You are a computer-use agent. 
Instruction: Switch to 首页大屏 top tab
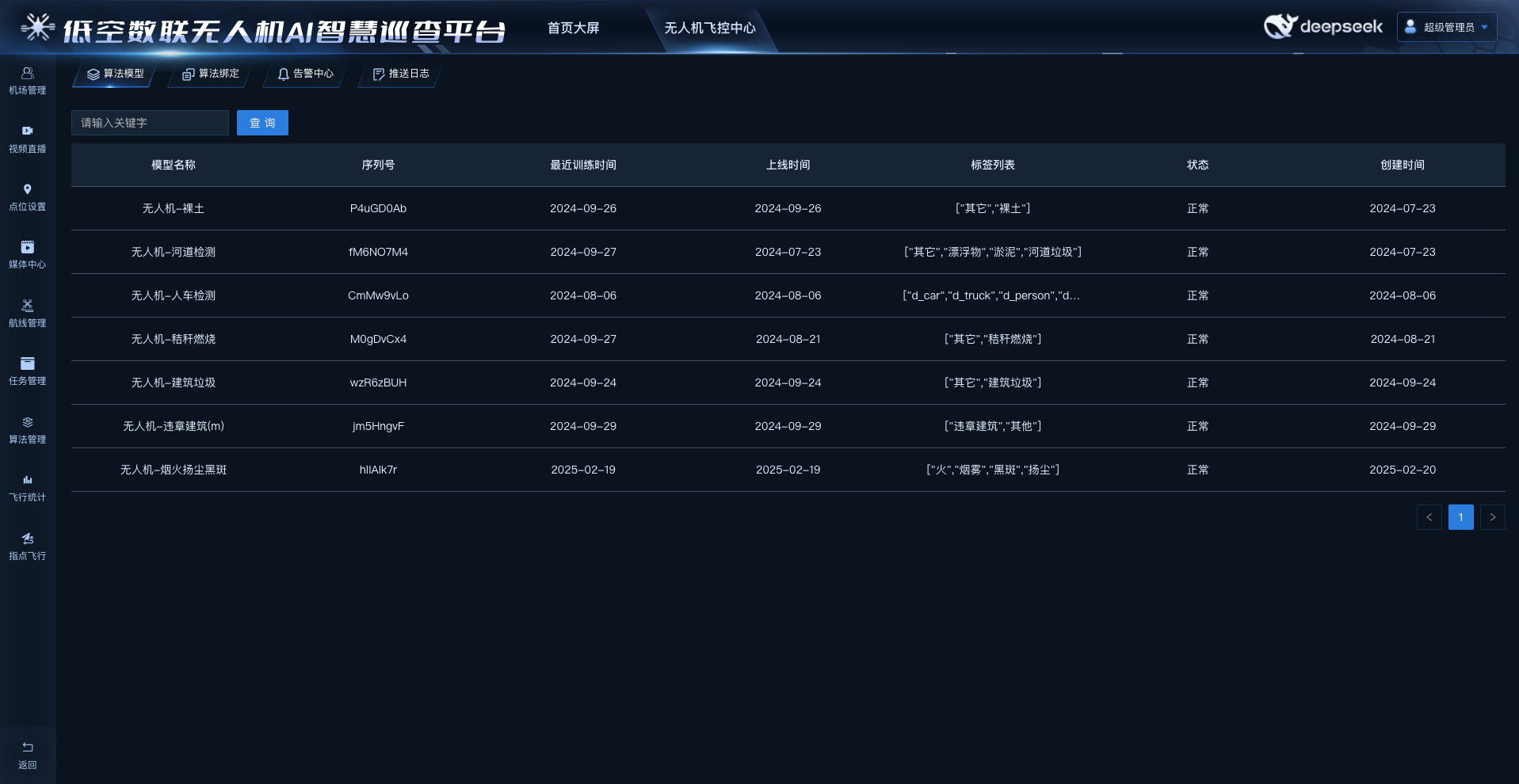click(x=574, y=28)
